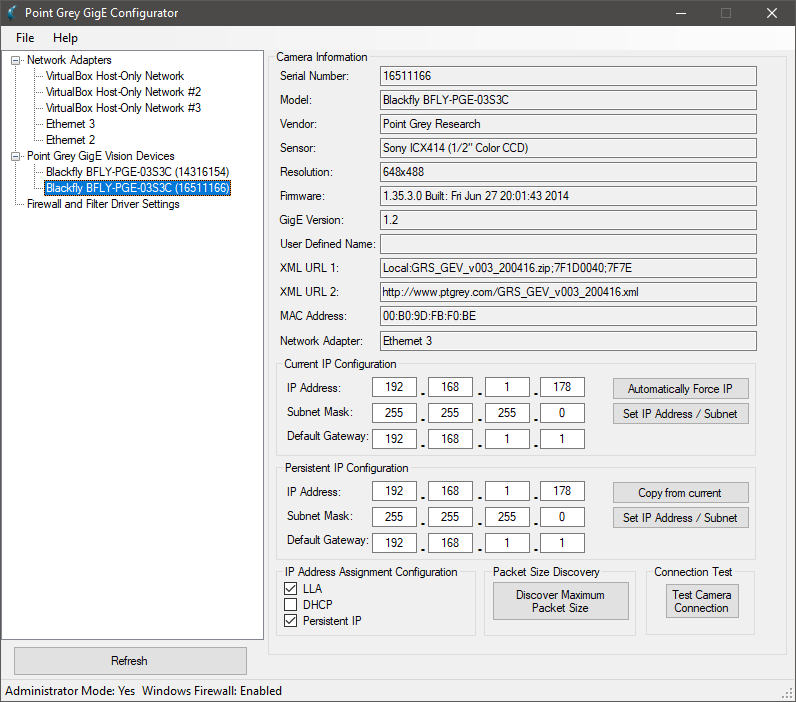Click the Serial Number field

568,76
